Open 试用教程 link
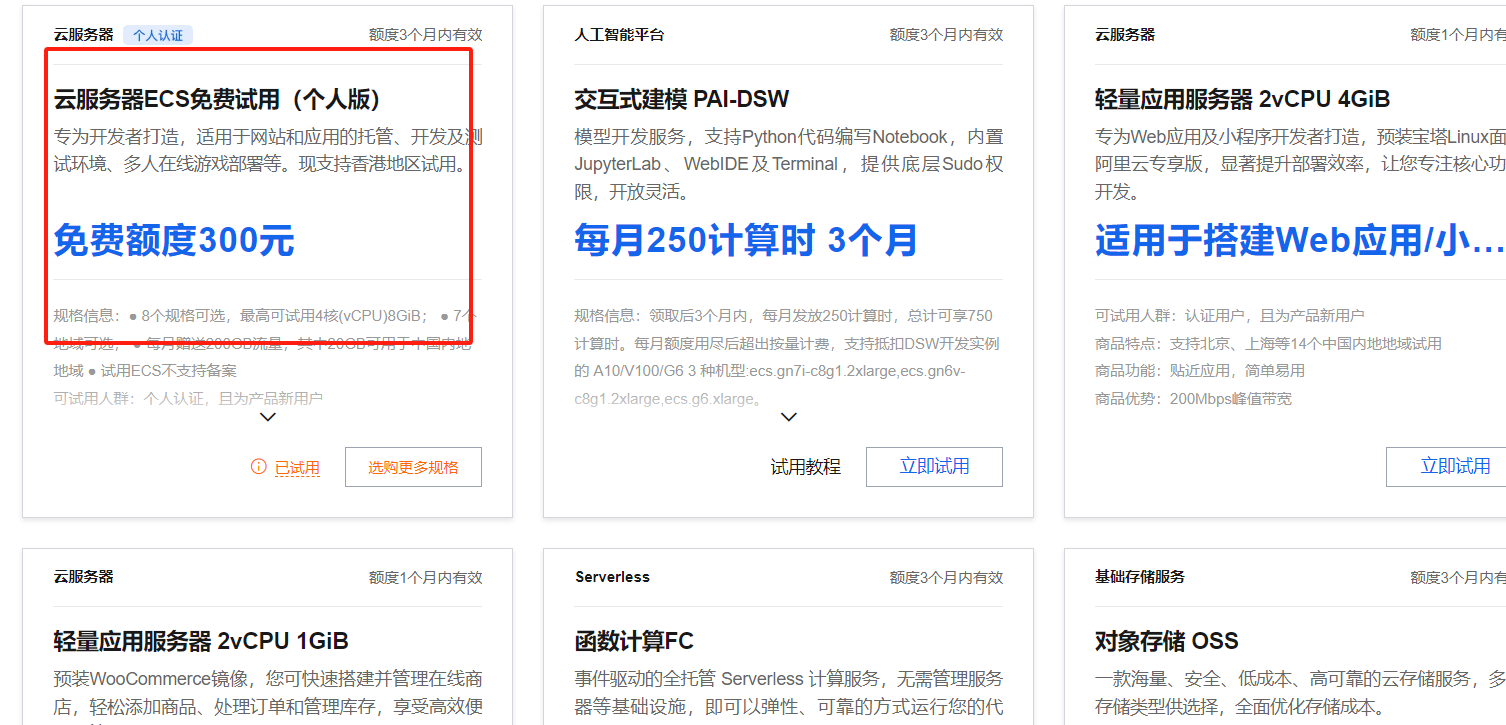The image size is (1506, 725). coord(805,467)
